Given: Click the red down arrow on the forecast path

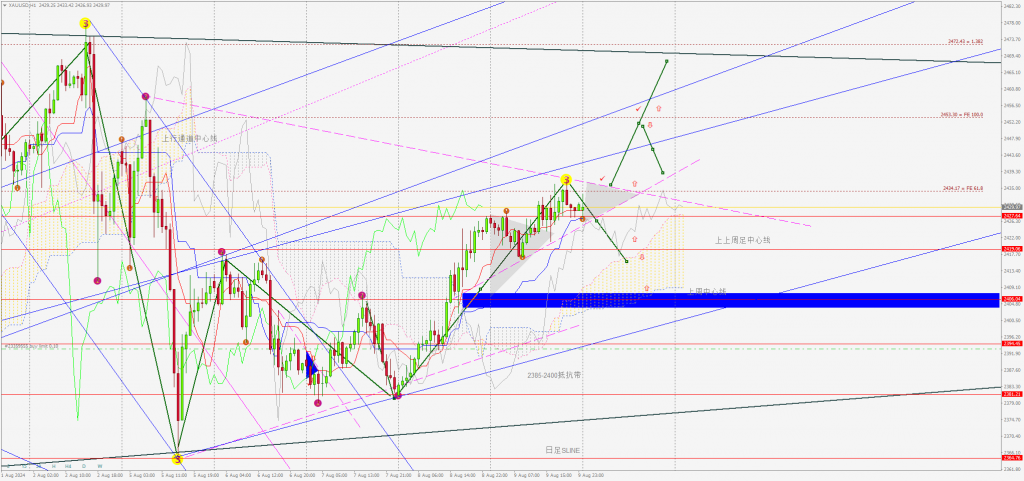Looking at the screenshot, I should pyautogui.click(x=649, y=125).
